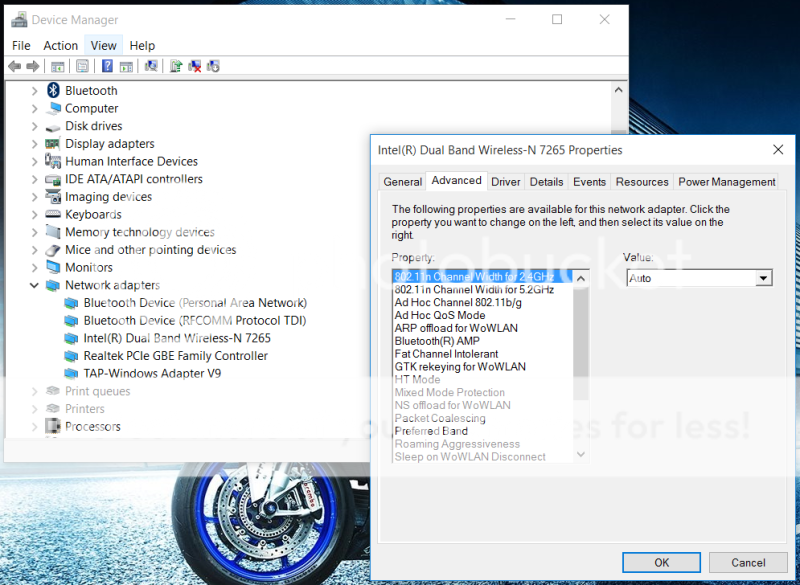Click the Update driver software toolbar icon
800x585 pixels.
[x=176, y=66]
